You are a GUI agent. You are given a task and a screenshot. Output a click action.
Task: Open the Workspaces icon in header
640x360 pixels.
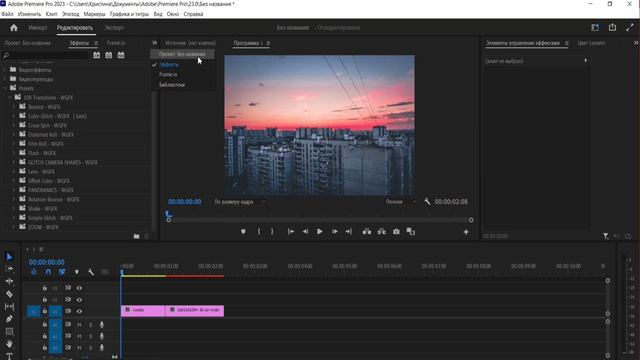coord(595,28)
